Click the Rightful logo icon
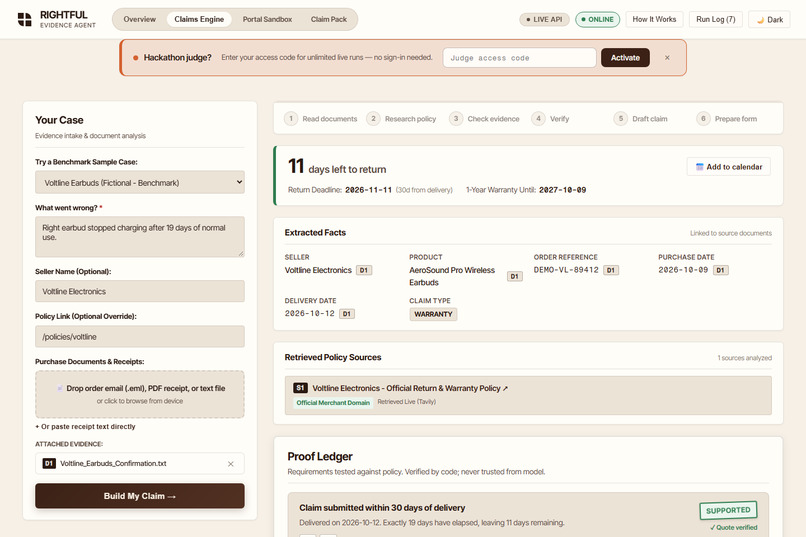This screenshot has width=806, height=537. click(x=24, y=20)
